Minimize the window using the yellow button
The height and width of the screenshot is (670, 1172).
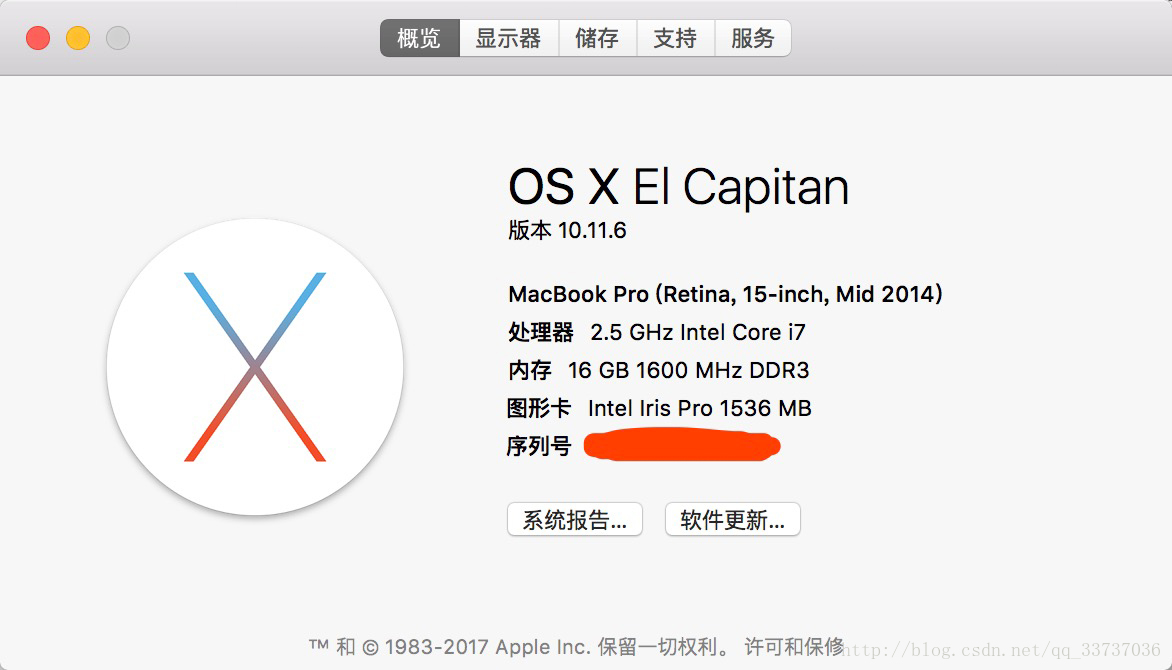pyautogui.click(x=78, y=38)
